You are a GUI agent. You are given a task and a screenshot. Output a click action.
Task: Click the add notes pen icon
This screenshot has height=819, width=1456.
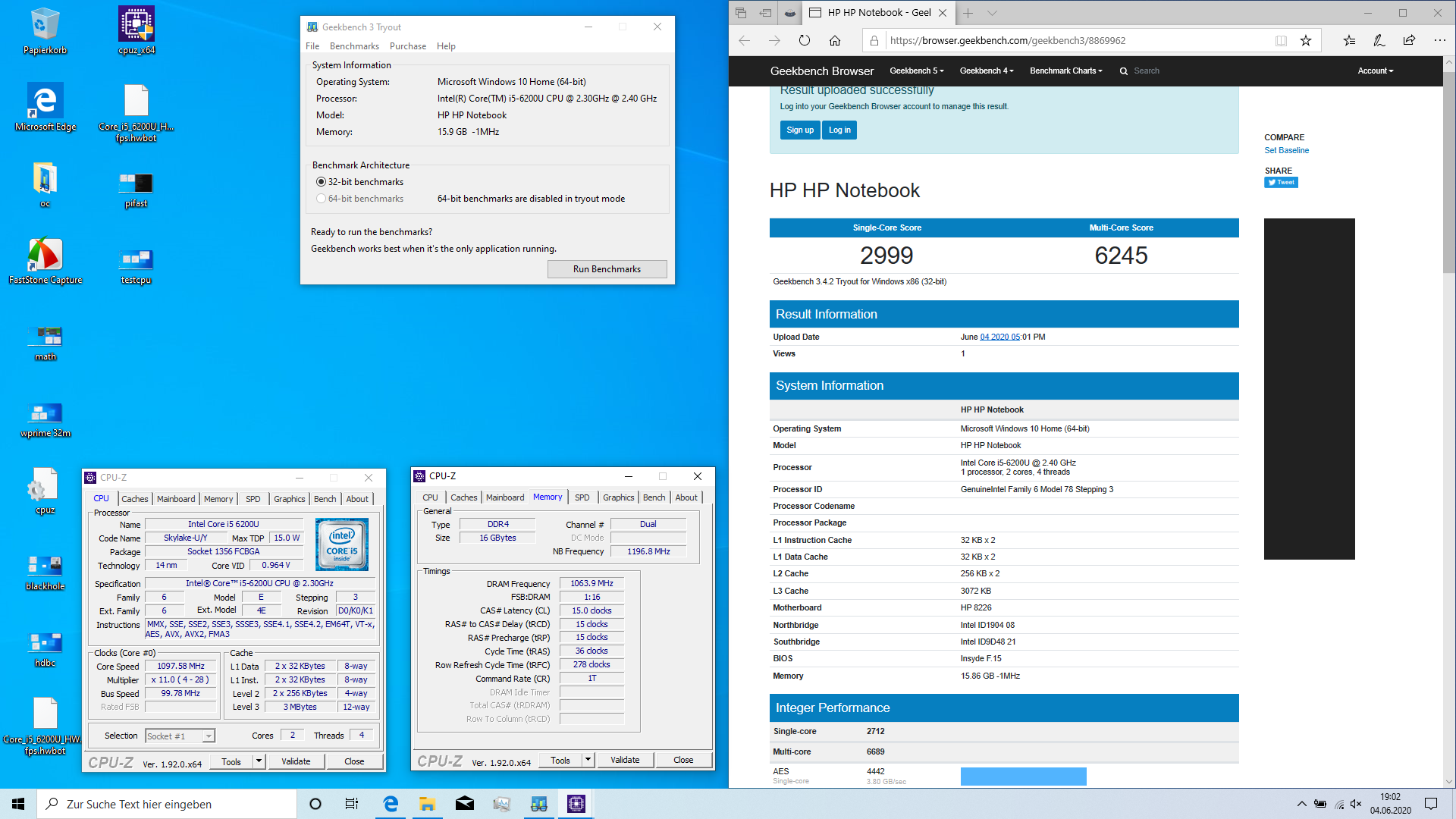[x=1379, y=40]
